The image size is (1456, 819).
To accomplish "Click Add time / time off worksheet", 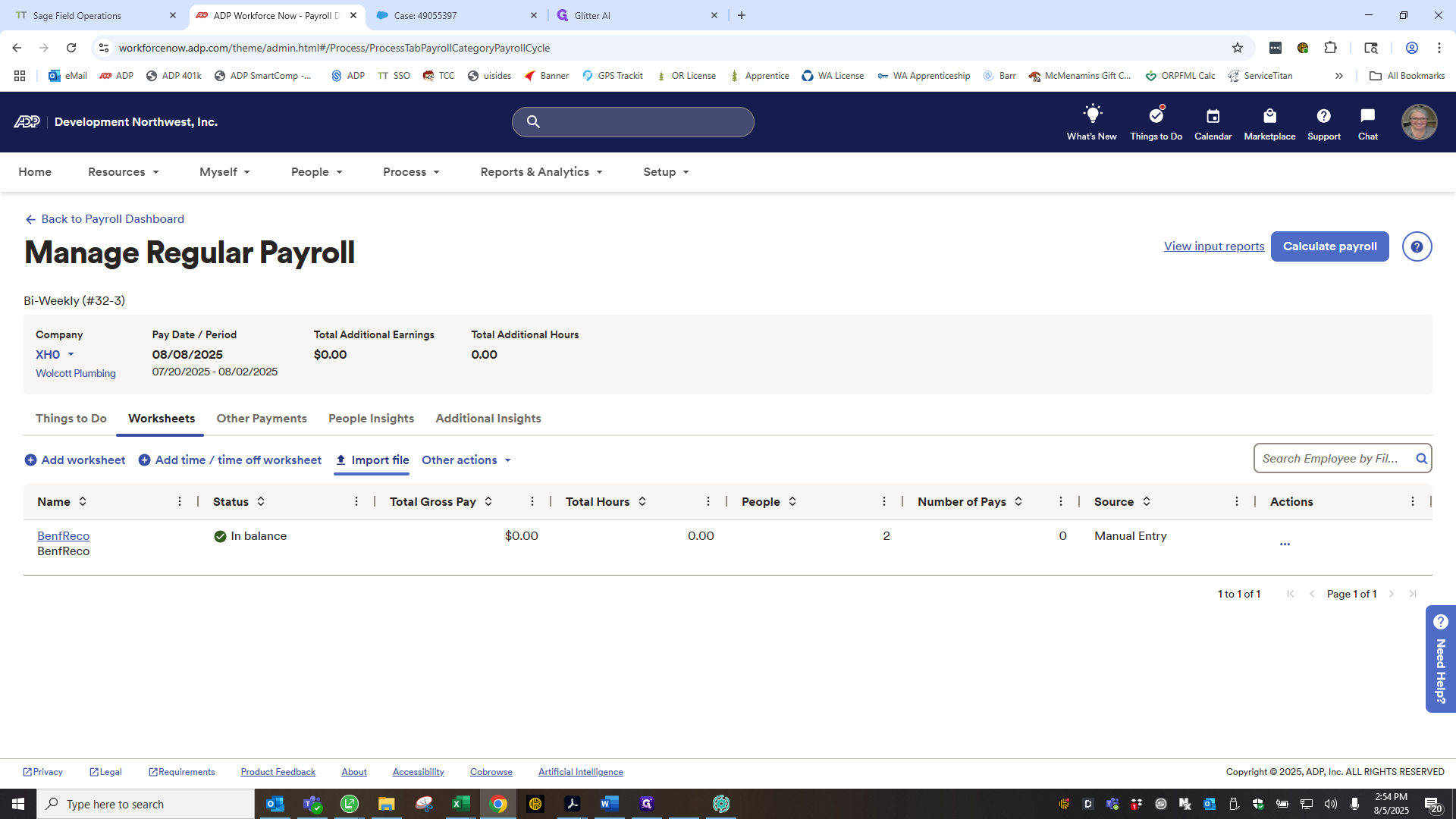I will (230, 460).
